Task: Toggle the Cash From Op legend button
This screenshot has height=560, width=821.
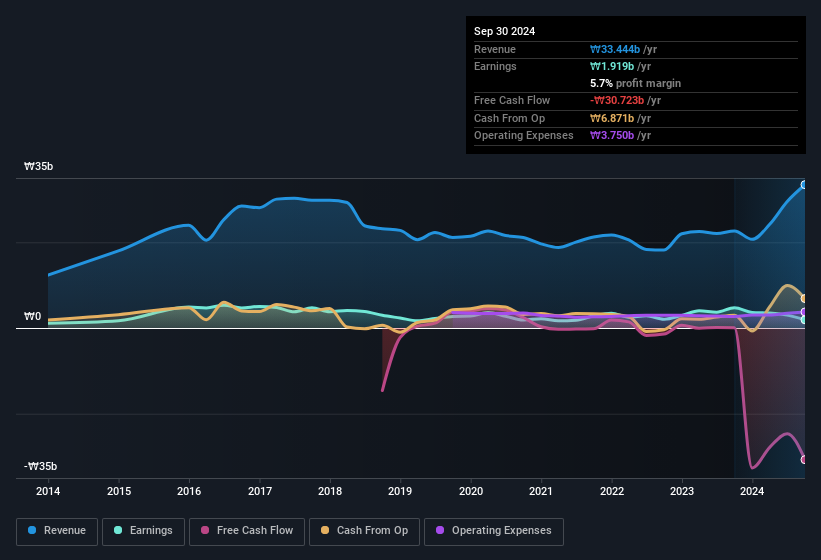Action: (x=364, y=531)
